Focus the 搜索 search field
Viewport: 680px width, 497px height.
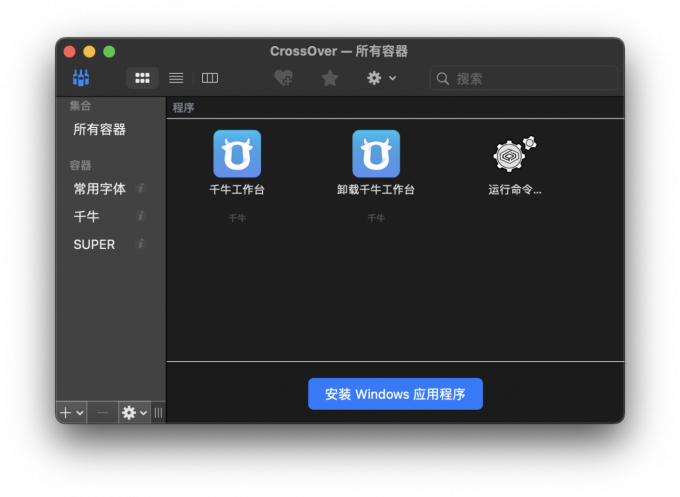[524, 78]
